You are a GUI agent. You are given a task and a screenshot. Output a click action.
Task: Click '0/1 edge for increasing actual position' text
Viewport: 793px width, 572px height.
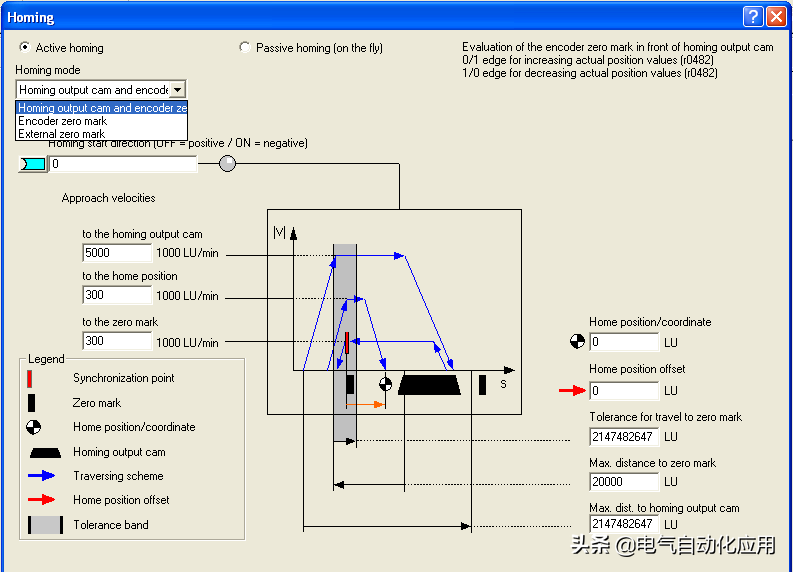coord(588,60)
